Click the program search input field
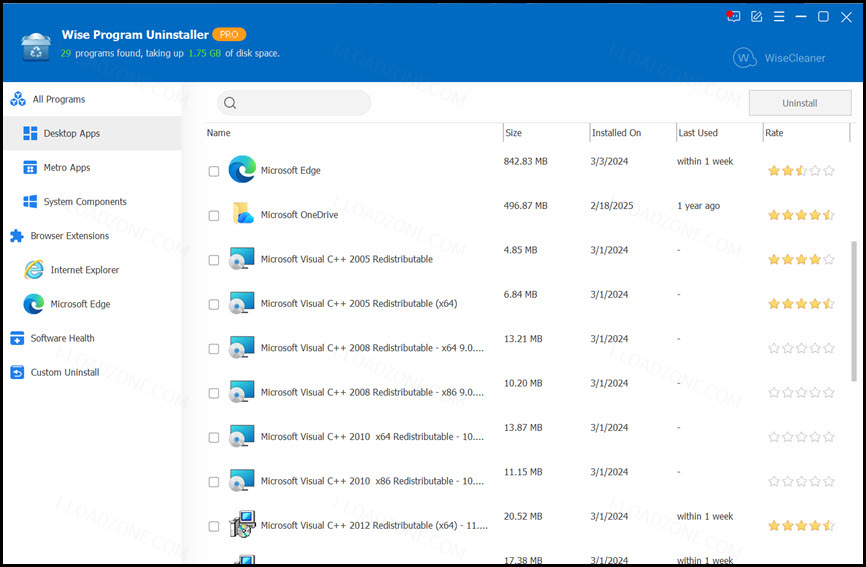The width and height of the screenshot is (866, 567). pos(294,103)
